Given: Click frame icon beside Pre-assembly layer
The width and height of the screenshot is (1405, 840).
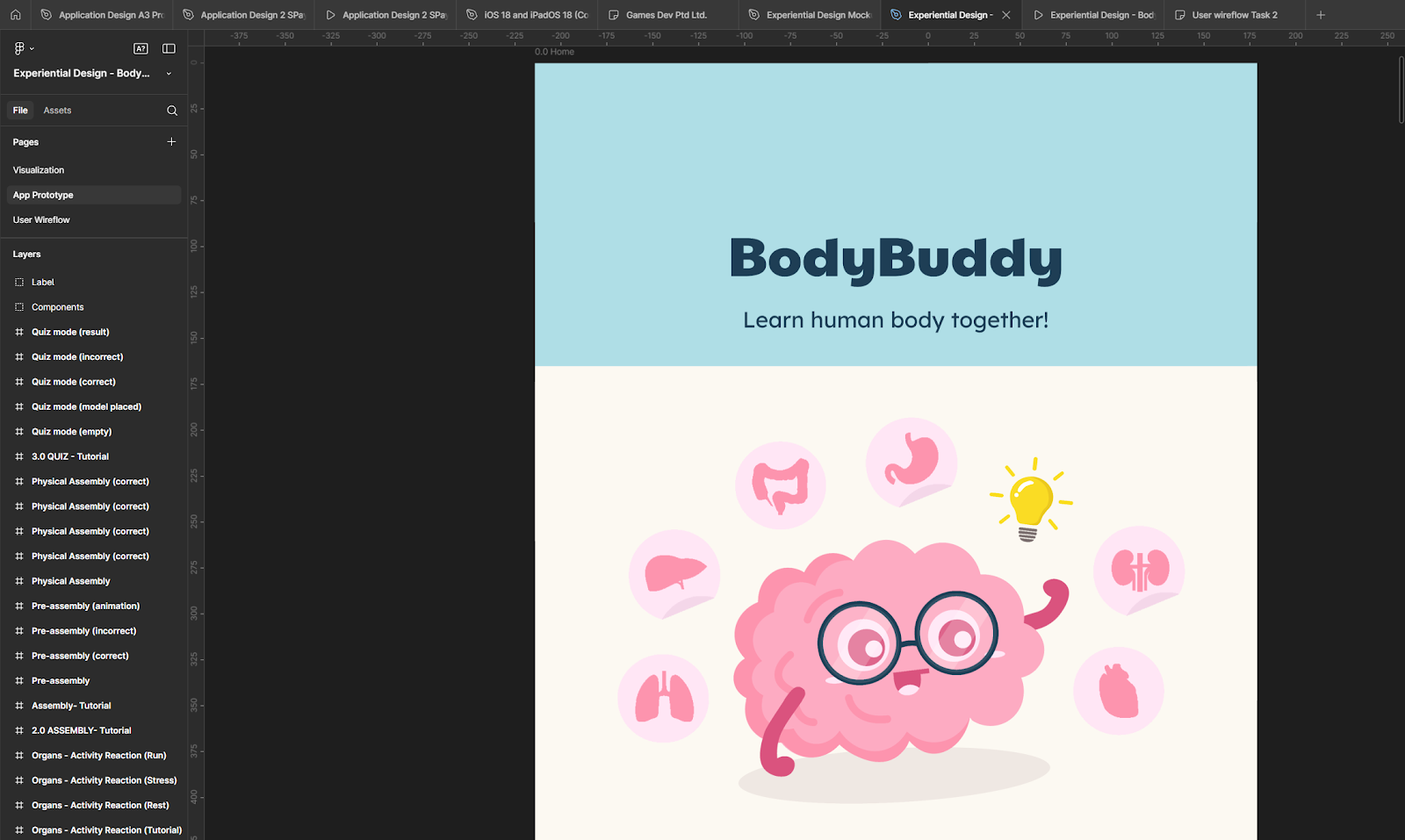Looking at the screenshot, I should coord(19,681).
